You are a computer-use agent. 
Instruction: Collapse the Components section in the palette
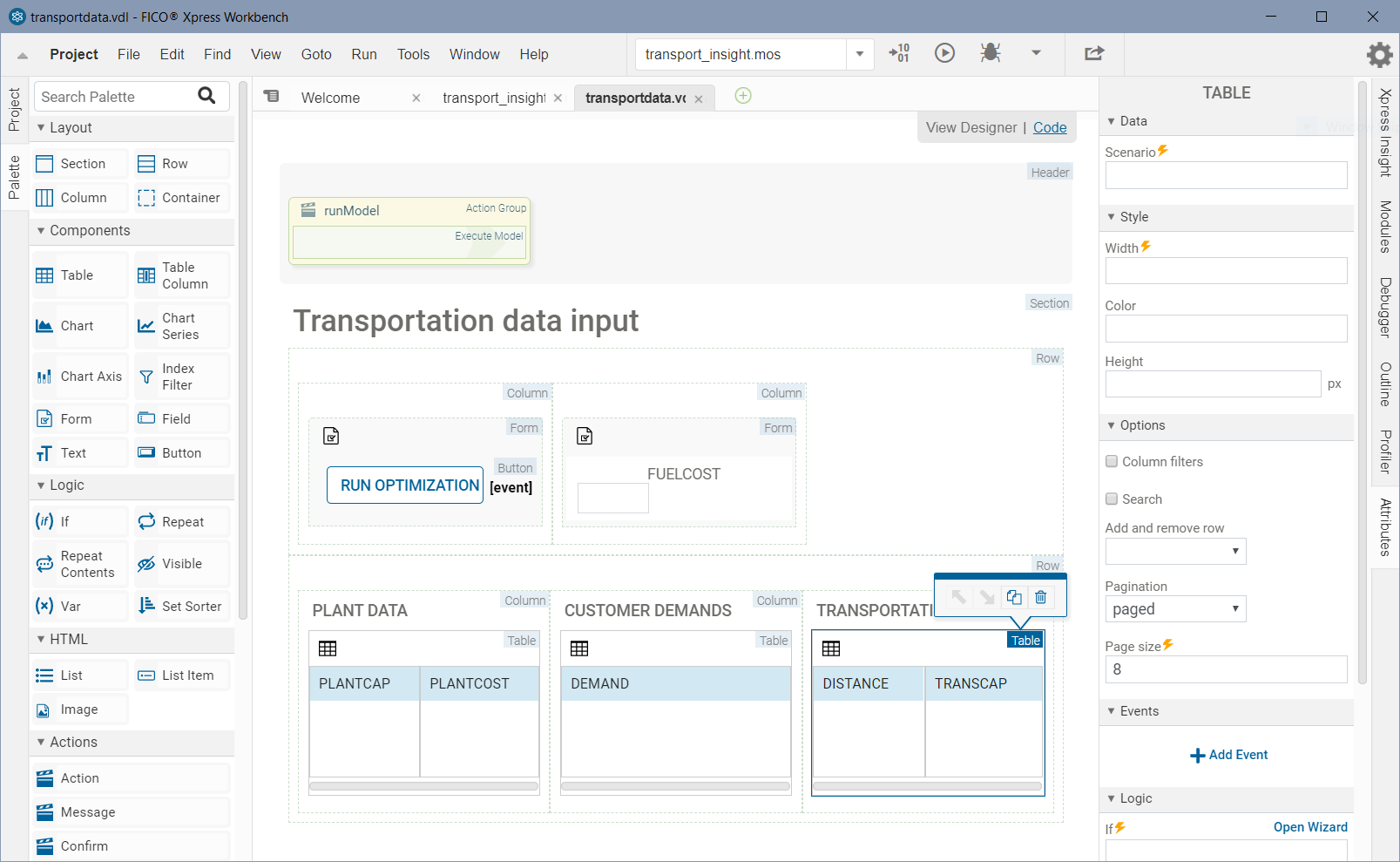(x=41, y=230)
